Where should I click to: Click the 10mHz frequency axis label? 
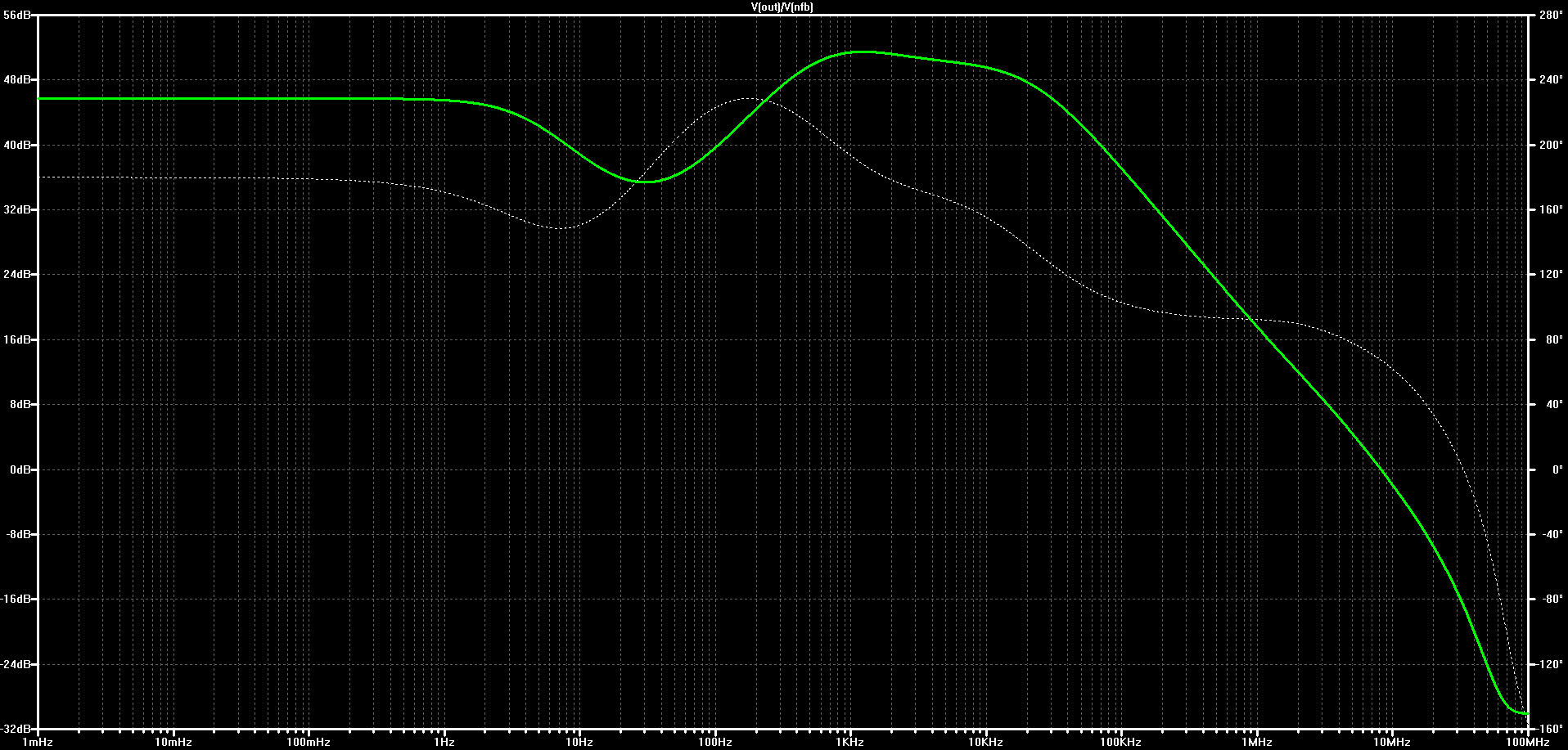click(x=173, y=743)
